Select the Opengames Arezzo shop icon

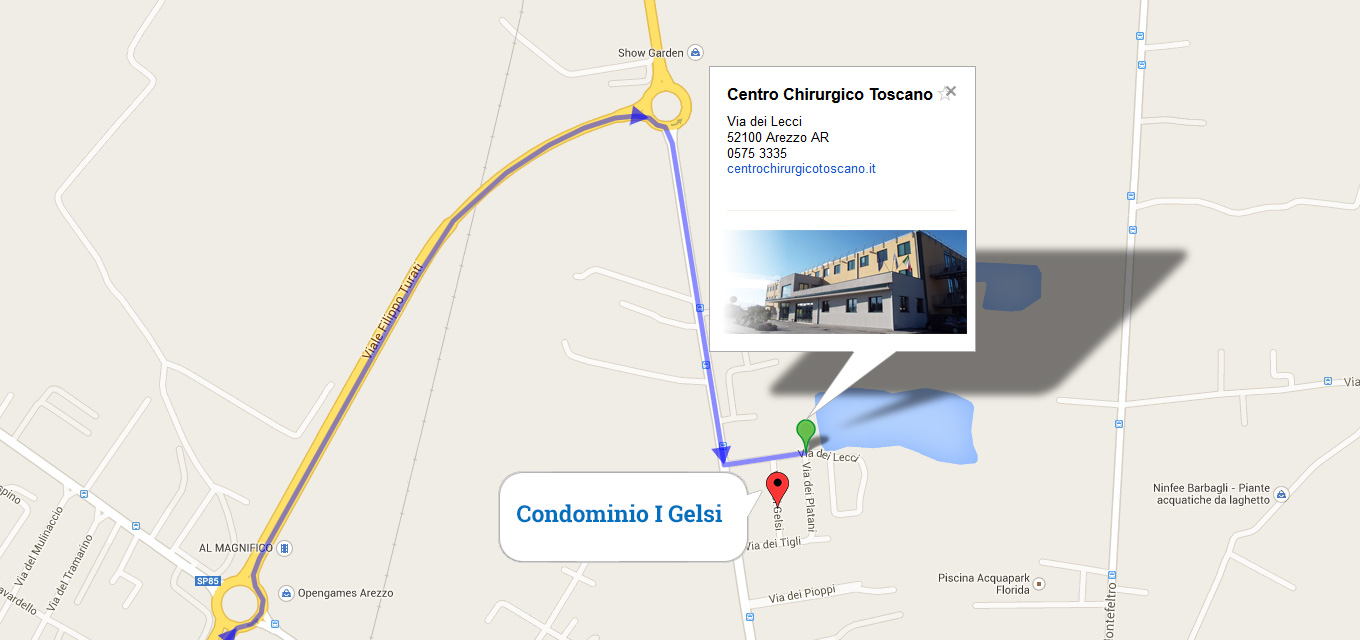[287, 593]
